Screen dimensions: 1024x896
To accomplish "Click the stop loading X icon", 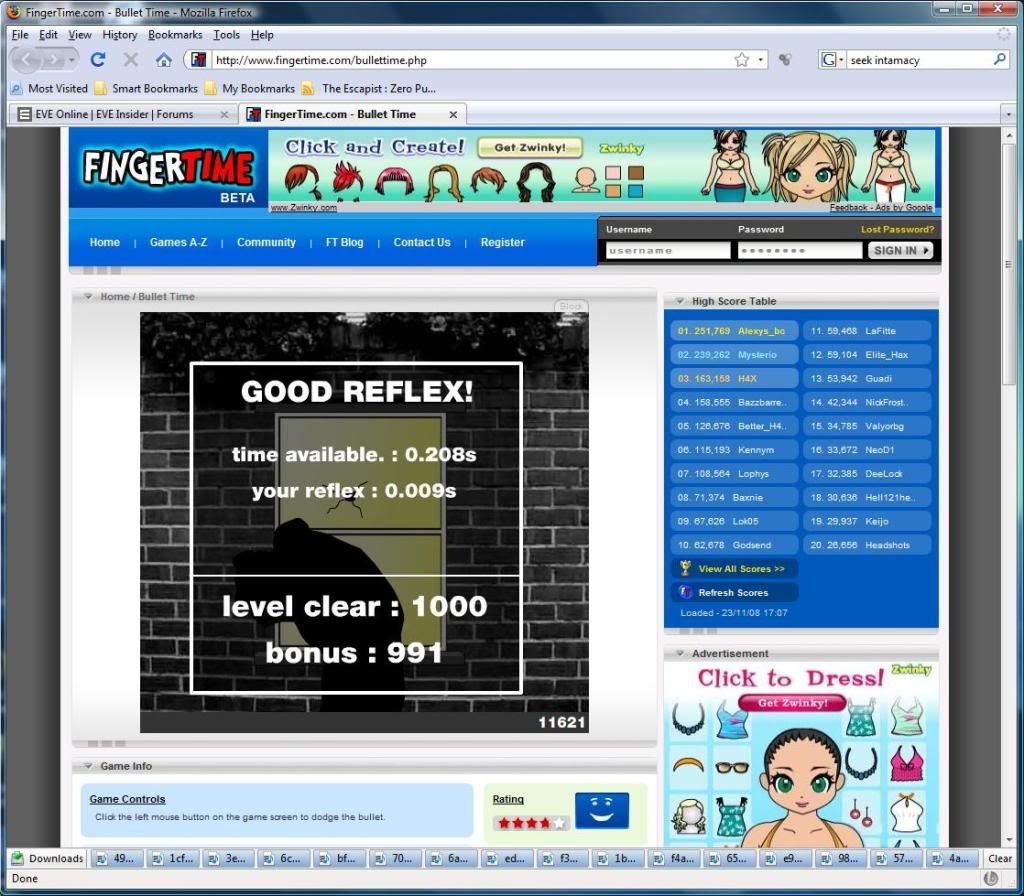I will [x=130, y=60].
